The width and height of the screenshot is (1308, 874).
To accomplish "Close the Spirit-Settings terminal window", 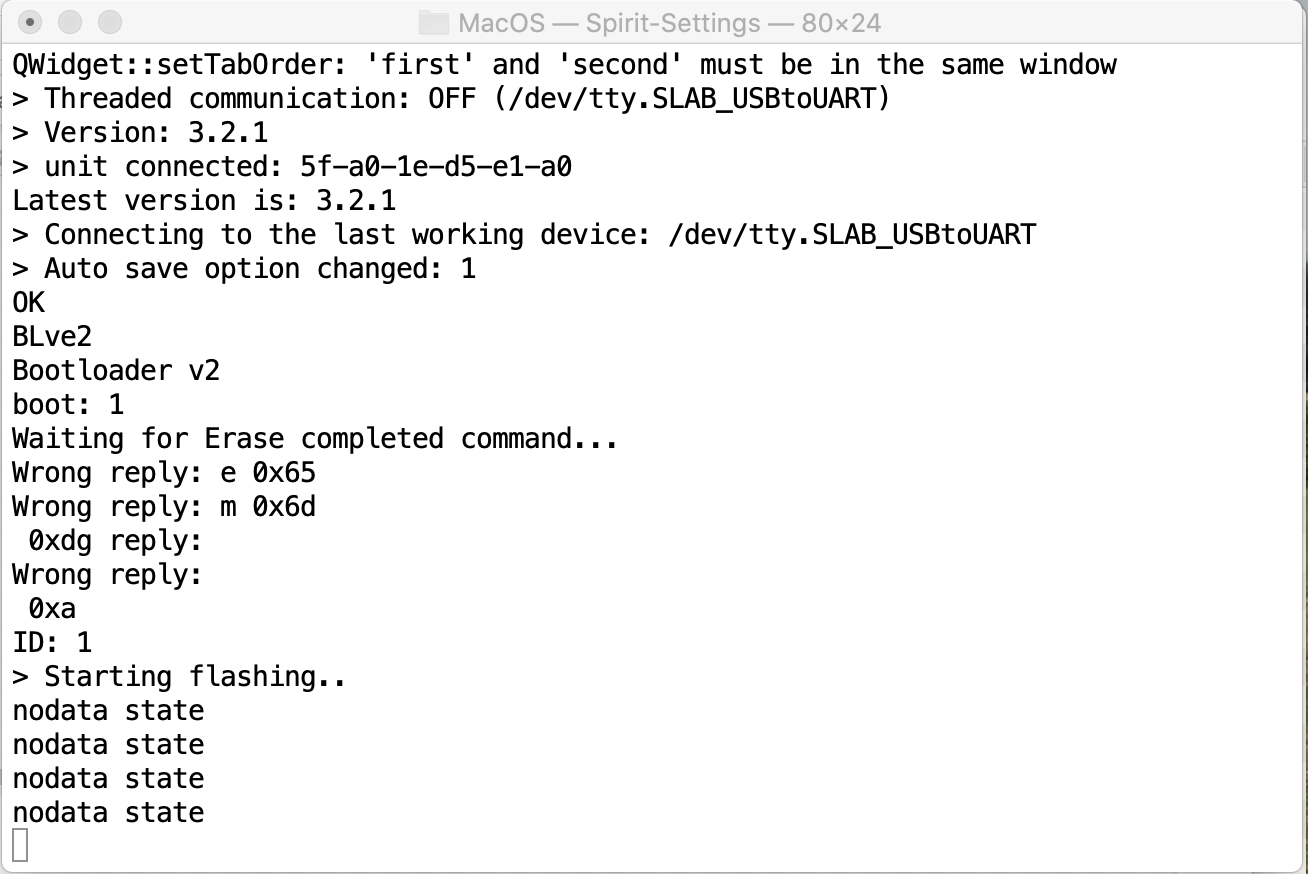I will tap(30, 22).
